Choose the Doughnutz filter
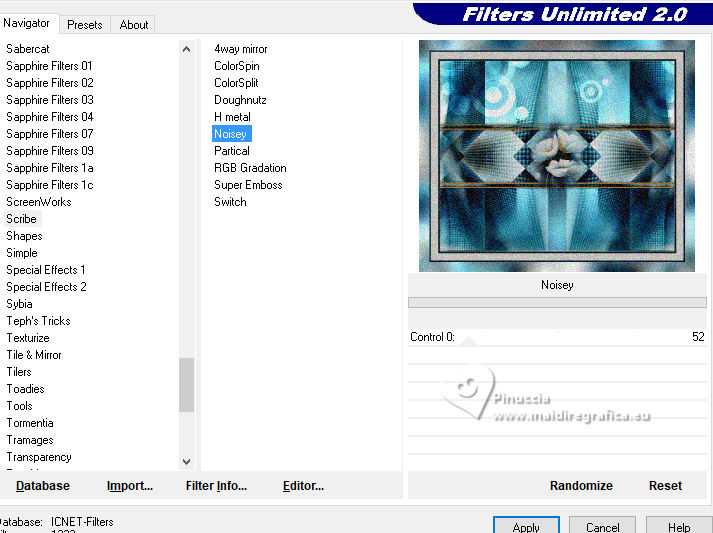This screenshot has height=533, width=713. [x=240, y=100]
